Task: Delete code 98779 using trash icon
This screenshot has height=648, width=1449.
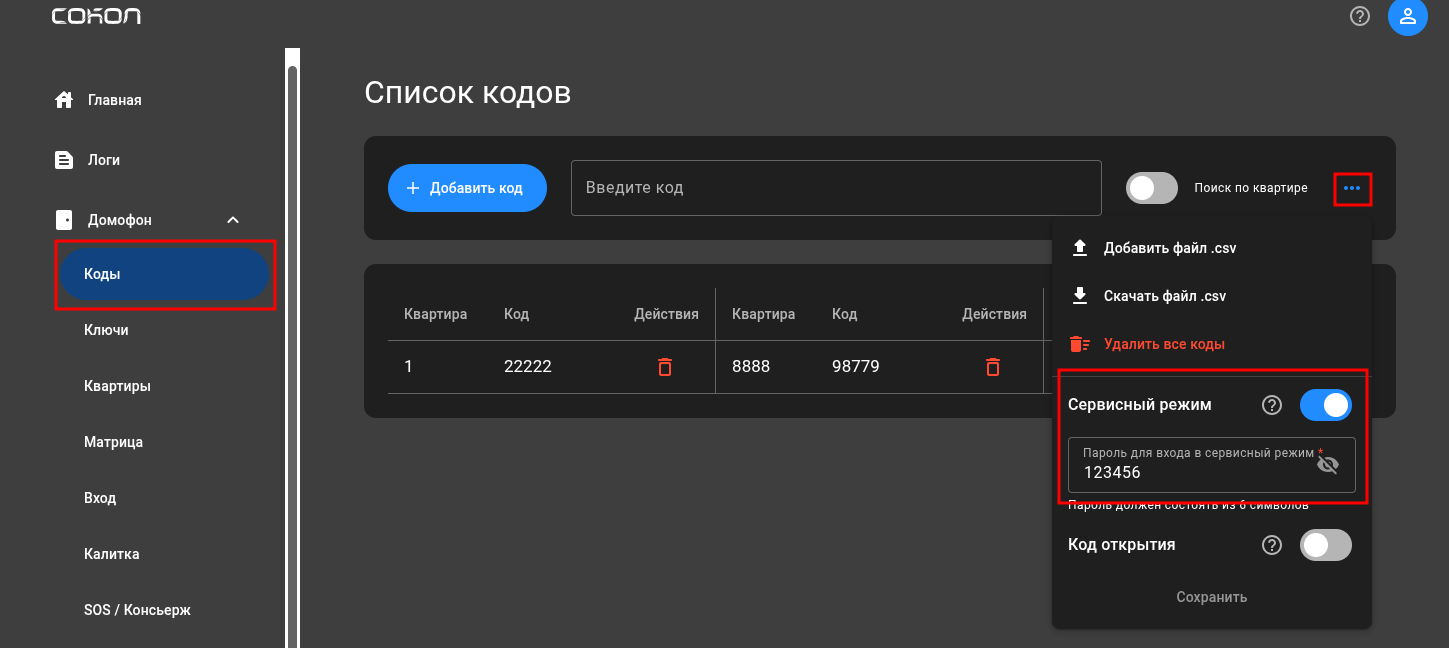Action: (x=993, y=367)
